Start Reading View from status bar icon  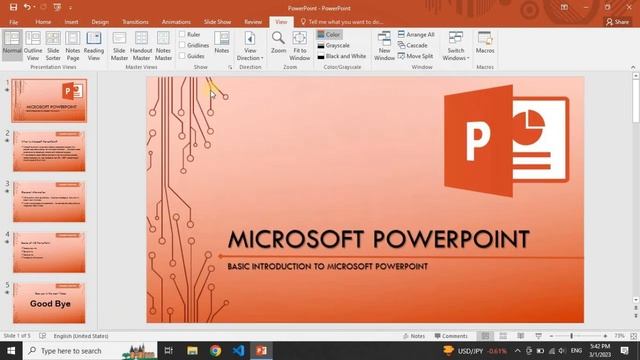521,336
